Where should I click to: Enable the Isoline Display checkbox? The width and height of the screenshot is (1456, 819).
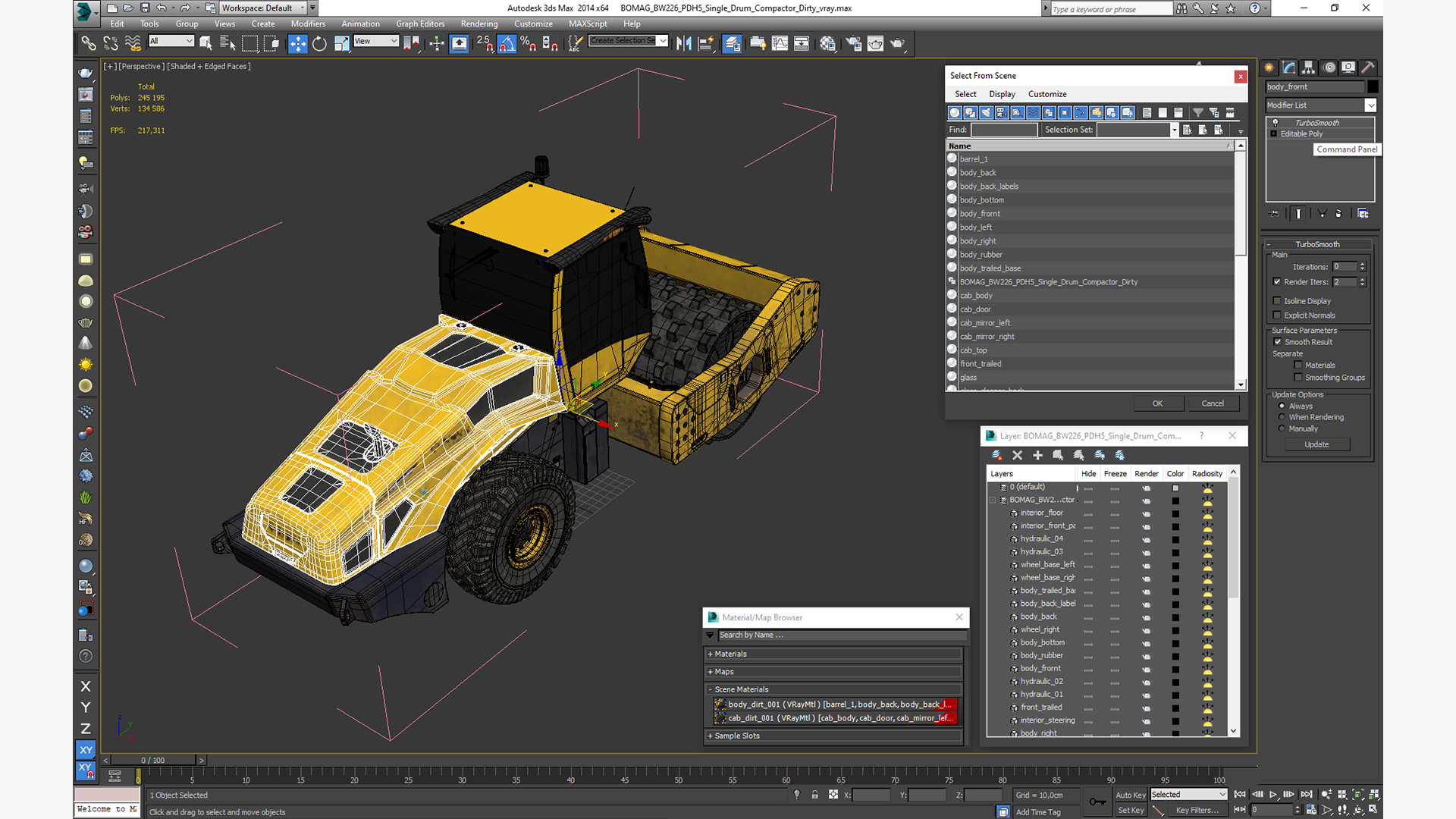tap(1277, 301)
